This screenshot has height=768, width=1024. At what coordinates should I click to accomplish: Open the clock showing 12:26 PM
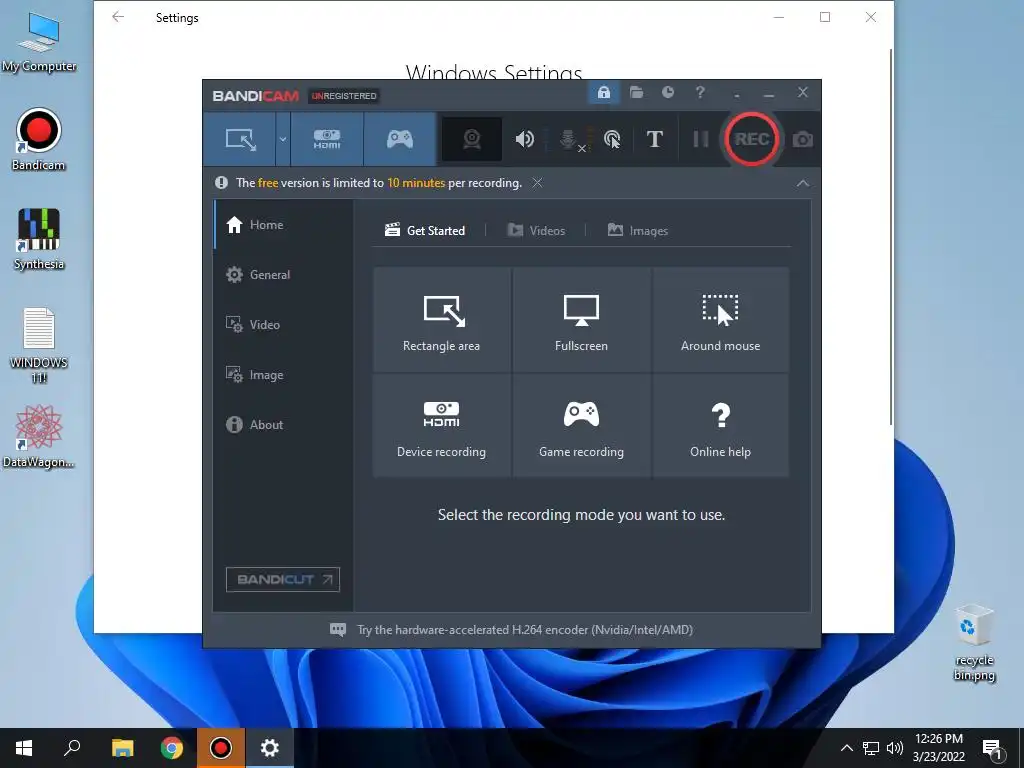[x=938, y=748]
